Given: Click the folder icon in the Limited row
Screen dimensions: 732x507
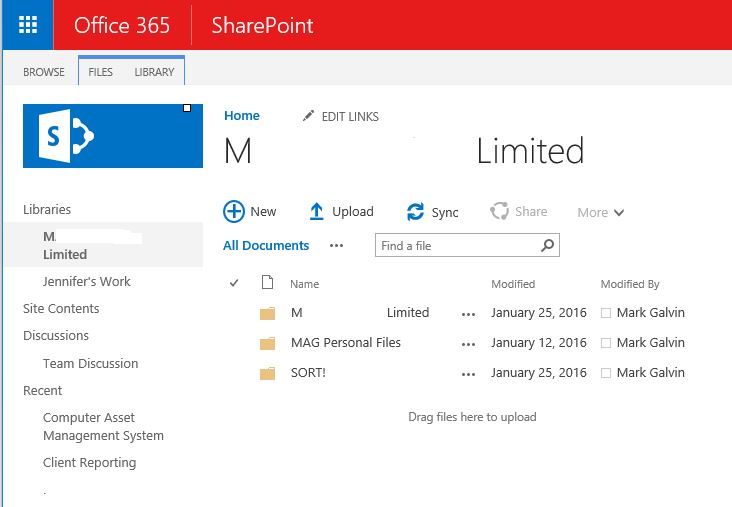Looking at the screenshot, I should 267,313.
